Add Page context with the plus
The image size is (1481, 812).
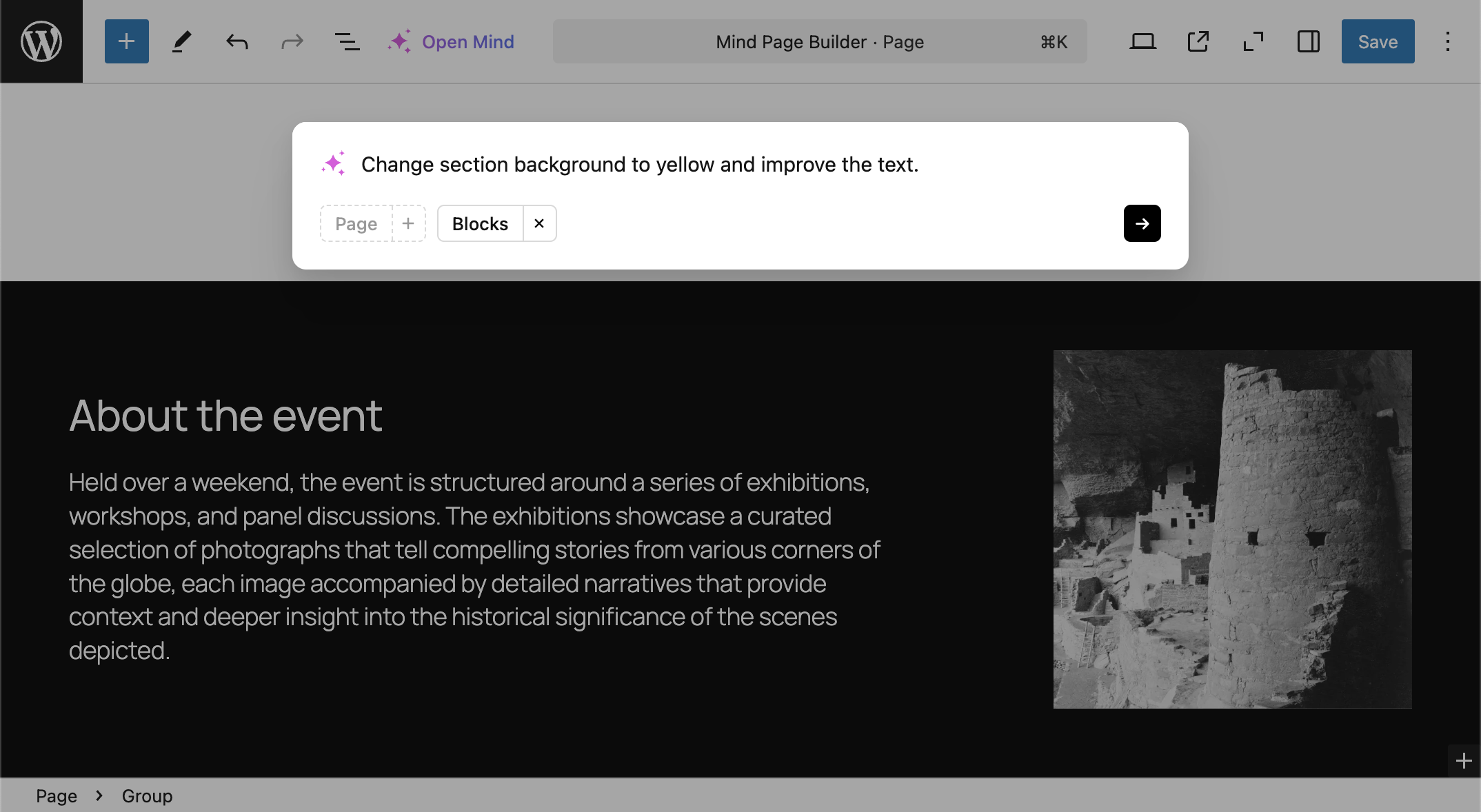click(x=408, y=223)
